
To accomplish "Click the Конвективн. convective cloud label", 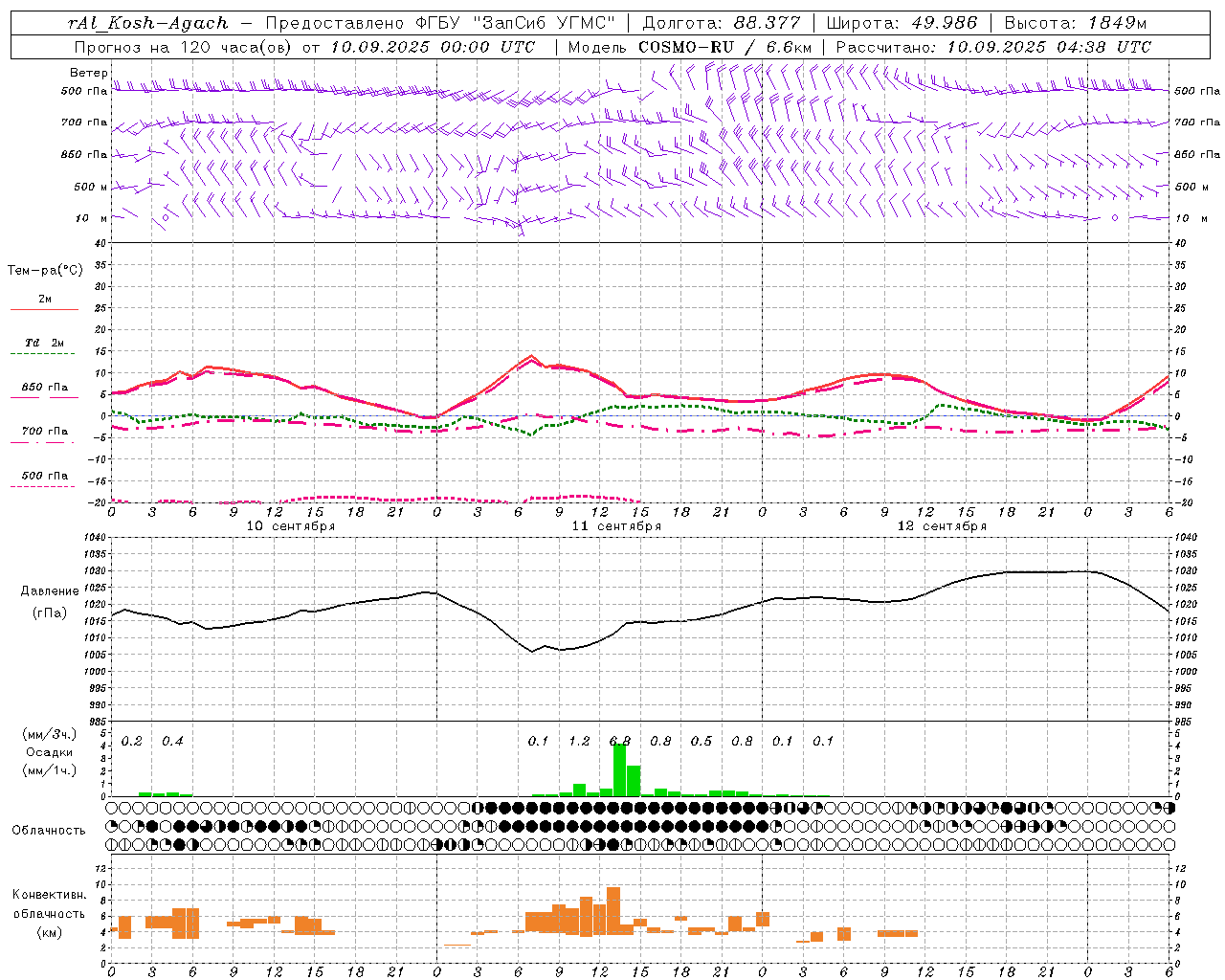I will pos(49,895).
